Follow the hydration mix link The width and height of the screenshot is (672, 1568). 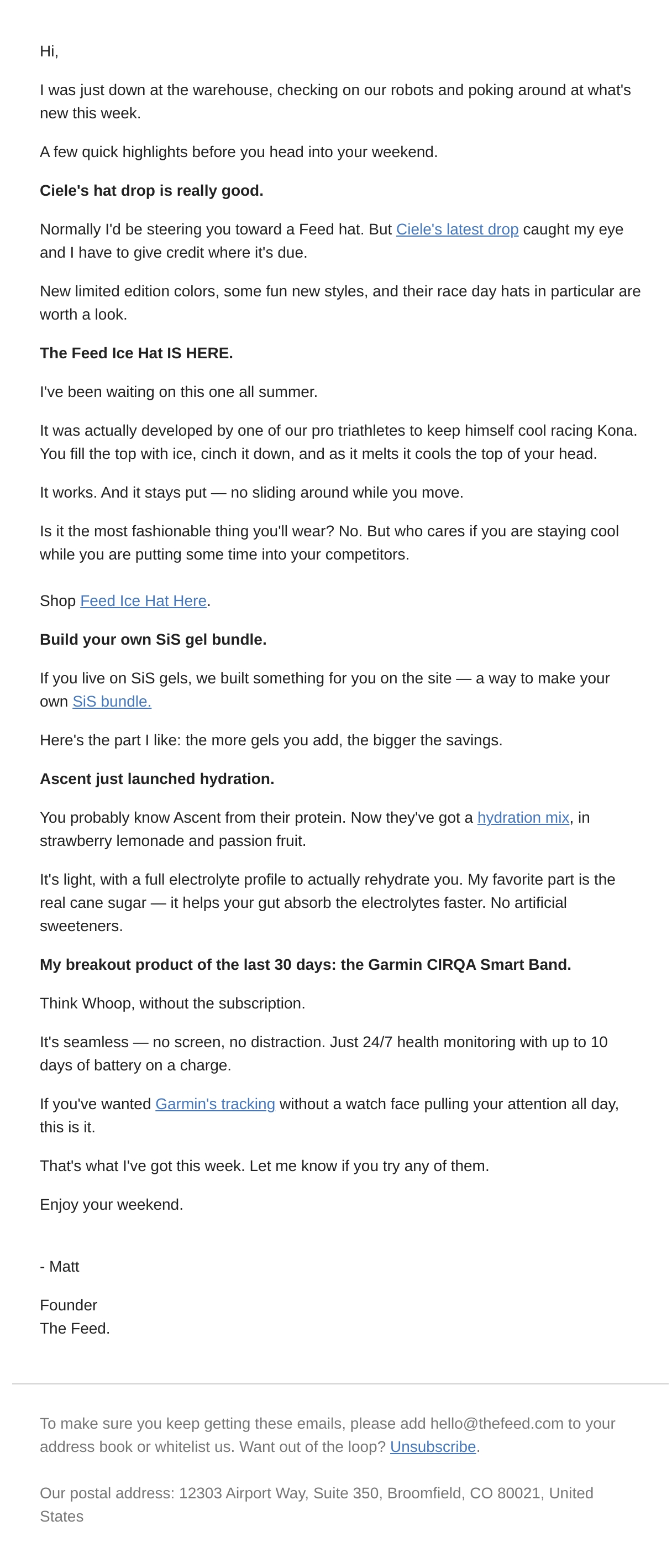523,817
